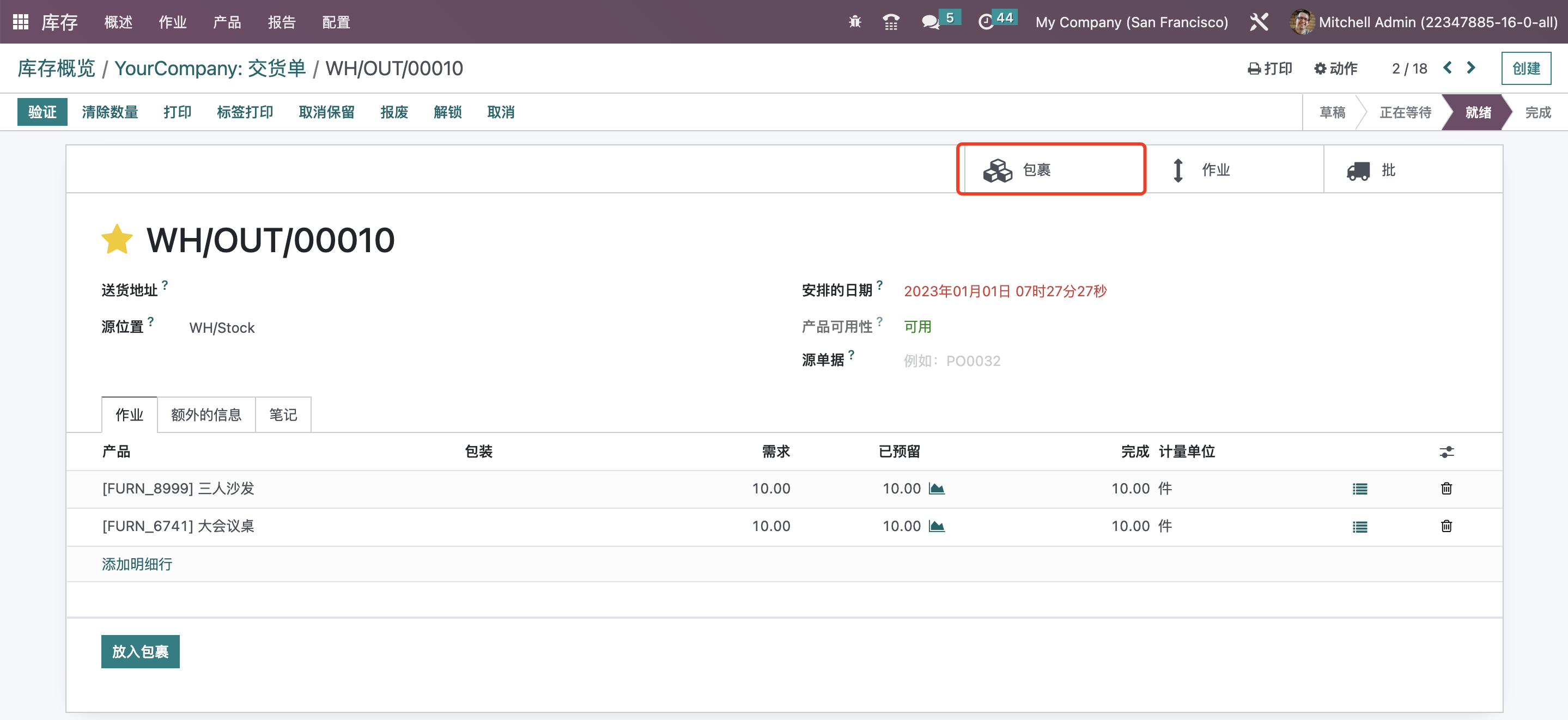Open the 动作 action gear dropdown
This screenshot has height=720, width=1568.
pyautogui.click(x=1335, y=68)
